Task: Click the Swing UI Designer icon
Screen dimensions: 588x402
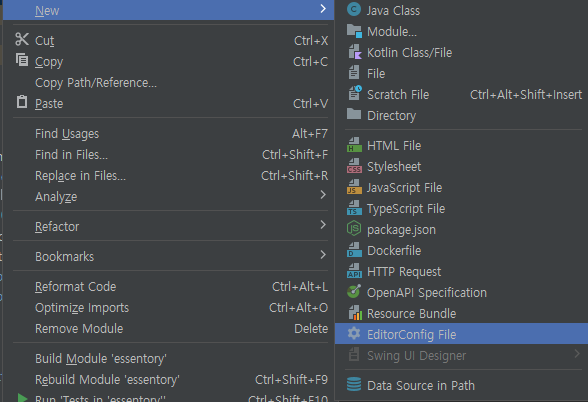Action: tap(354, 354)
